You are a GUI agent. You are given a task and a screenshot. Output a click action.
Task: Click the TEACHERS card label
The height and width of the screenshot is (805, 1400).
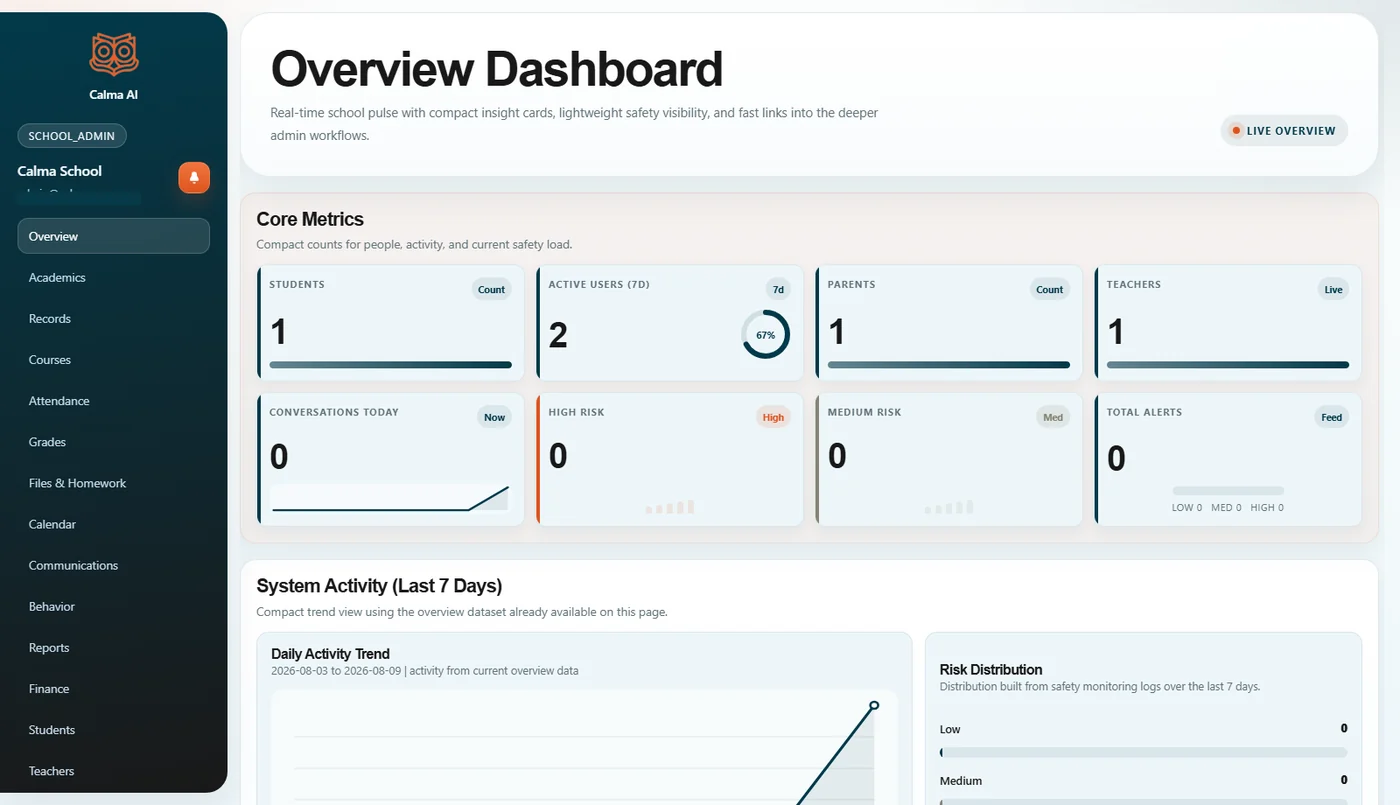pos(1134,284)
